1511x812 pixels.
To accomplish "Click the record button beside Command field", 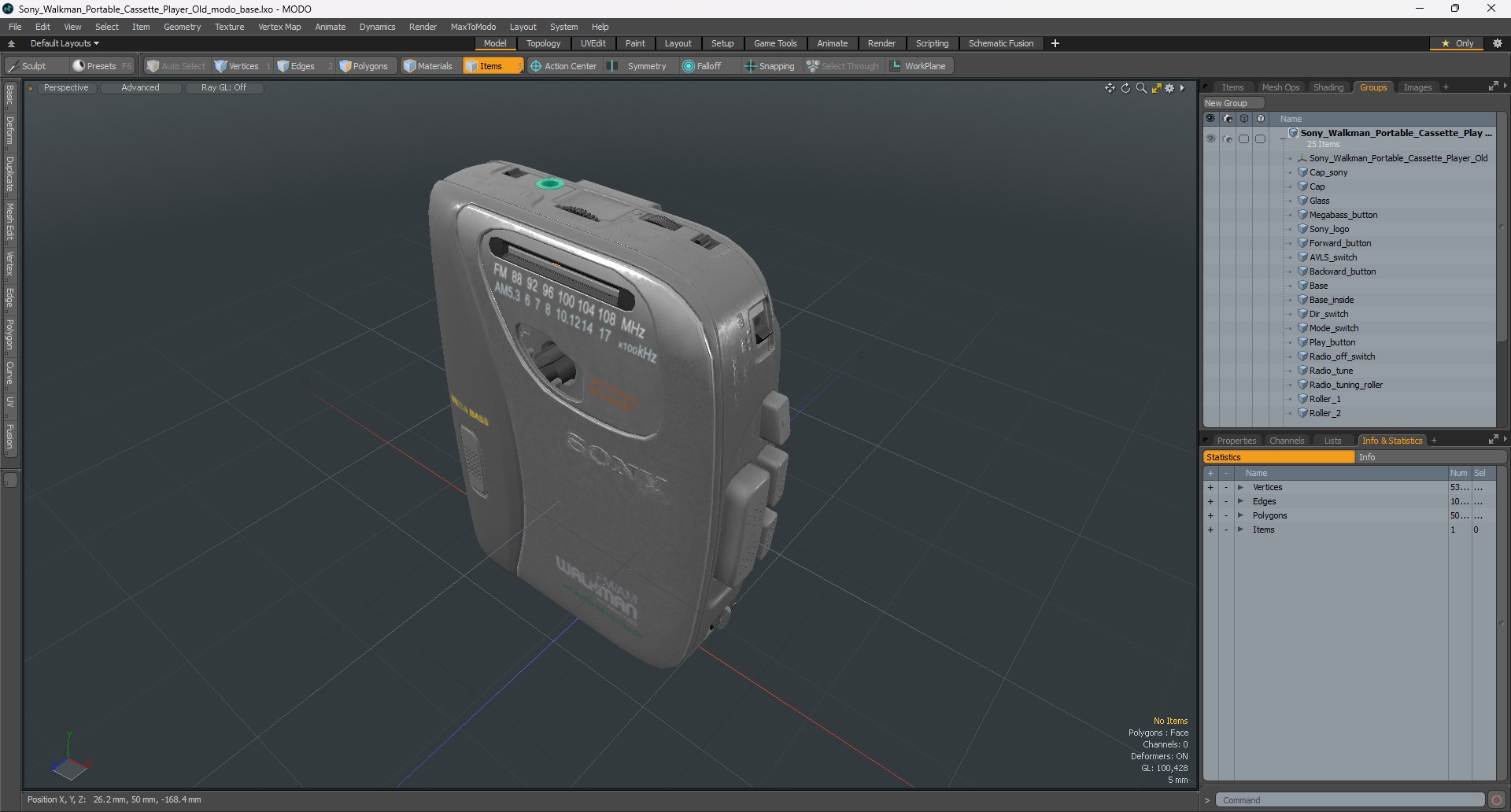I will point(1496,800).
